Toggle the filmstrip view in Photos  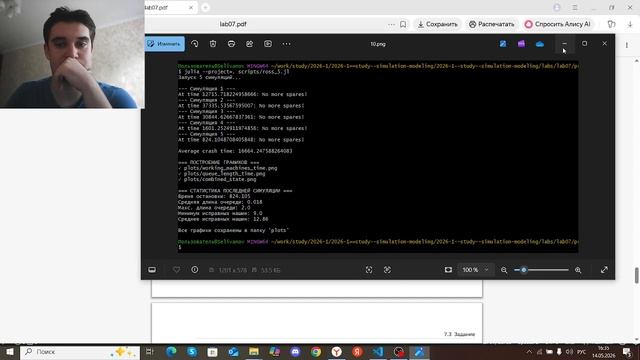pyautogui.click(x=152, y=270)
